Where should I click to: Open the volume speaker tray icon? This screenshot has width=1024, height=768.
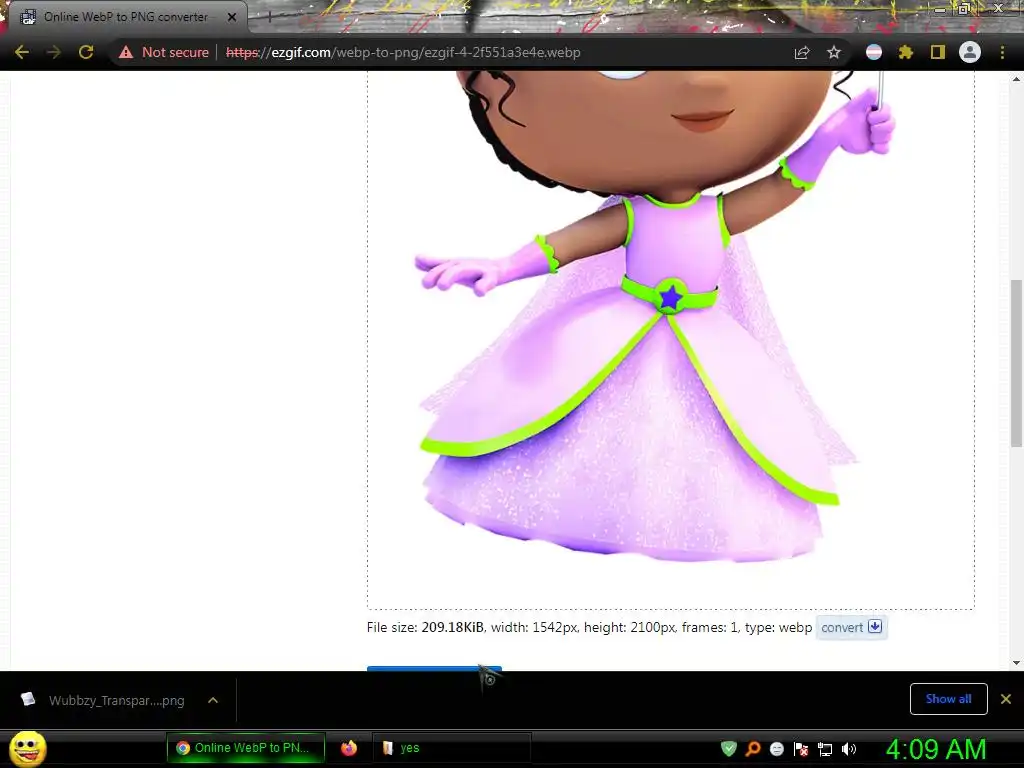(x=848, y=748)
